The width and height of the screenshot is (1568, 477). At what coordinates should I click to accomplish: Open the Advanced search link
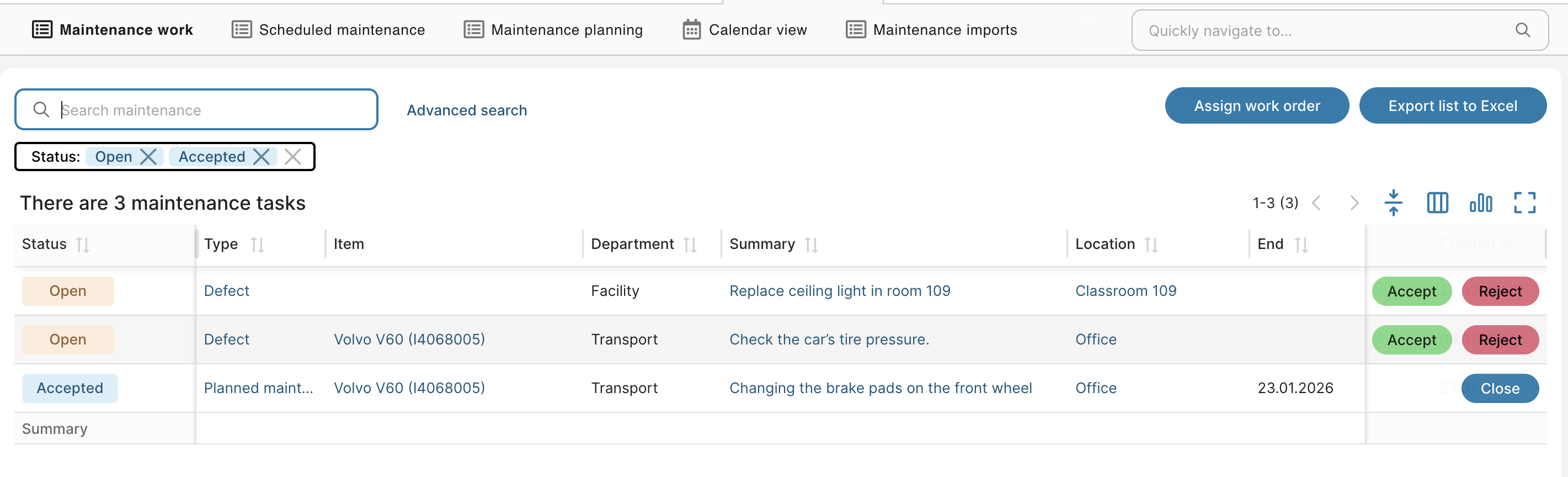[x=467, y=110]
